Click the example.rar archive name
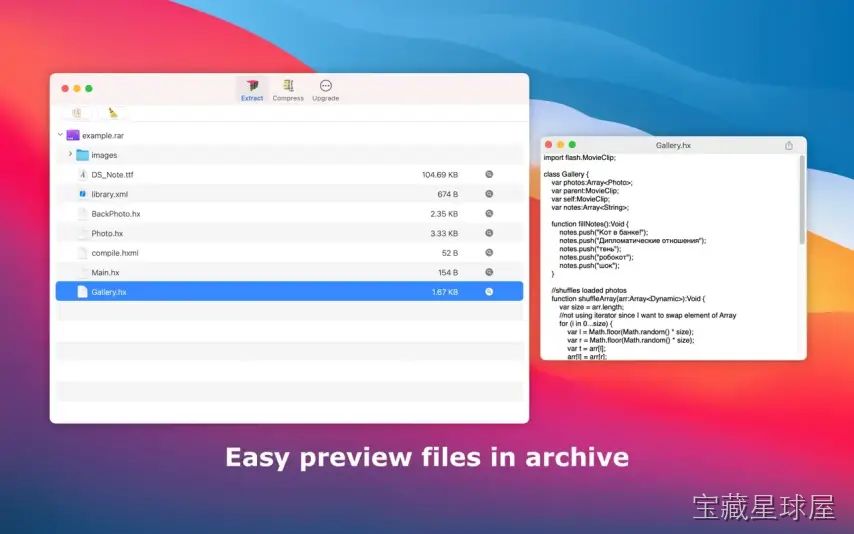 coord(103,136)
